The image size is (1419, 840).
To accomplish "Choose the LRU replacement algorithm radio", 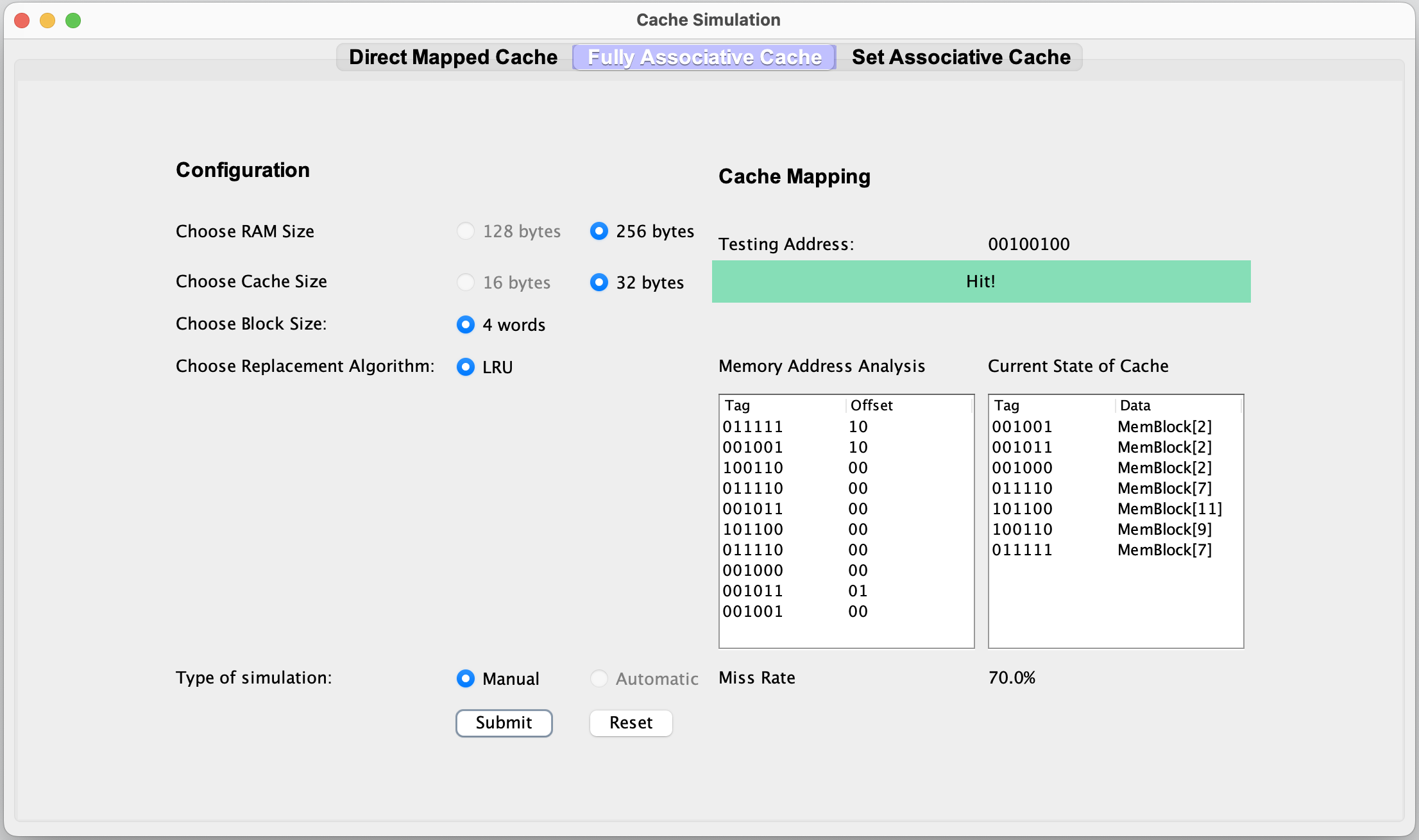I will pos(466,367).
